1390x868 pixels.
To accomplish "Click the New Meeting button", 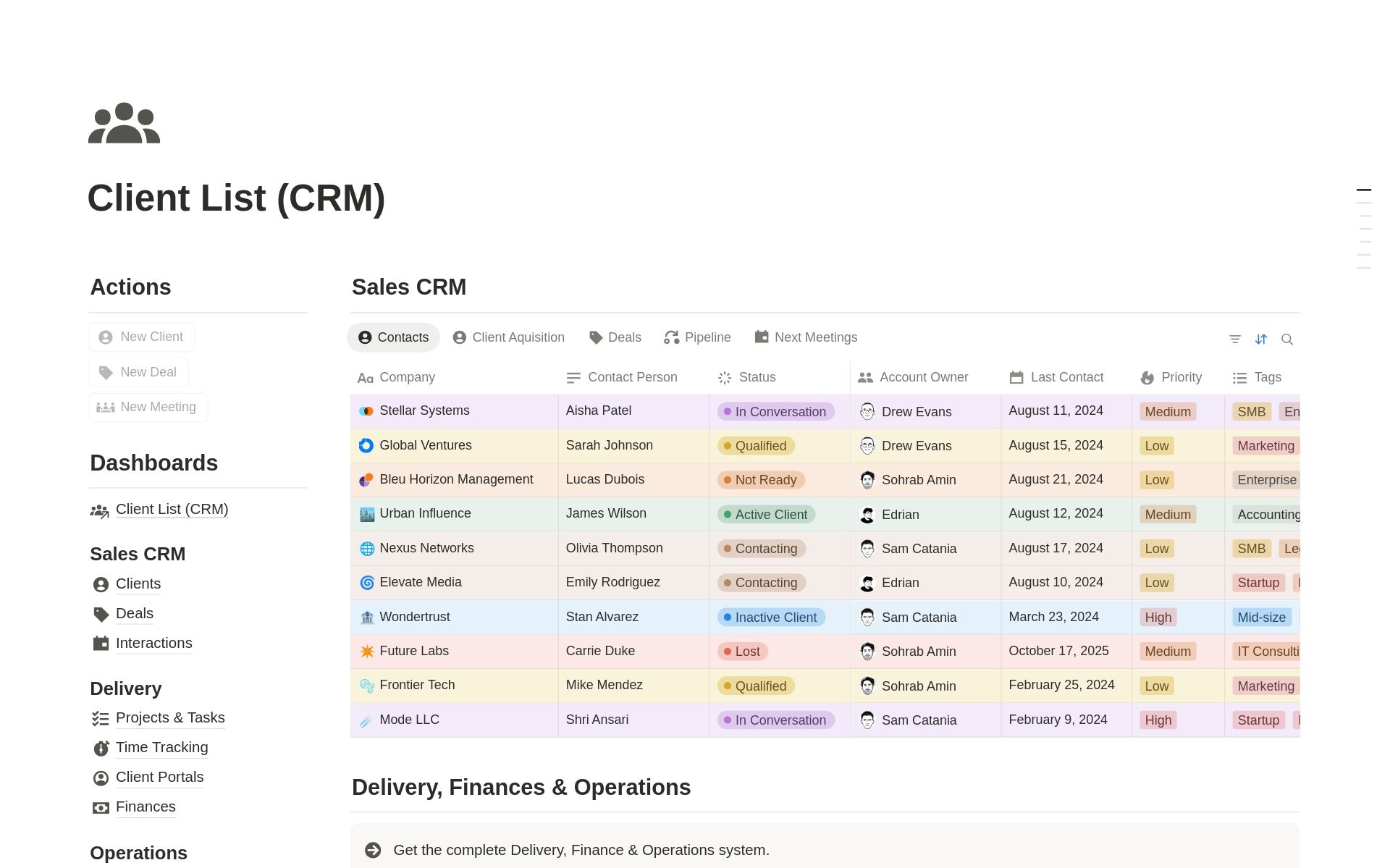I will [x=148, y=407].
